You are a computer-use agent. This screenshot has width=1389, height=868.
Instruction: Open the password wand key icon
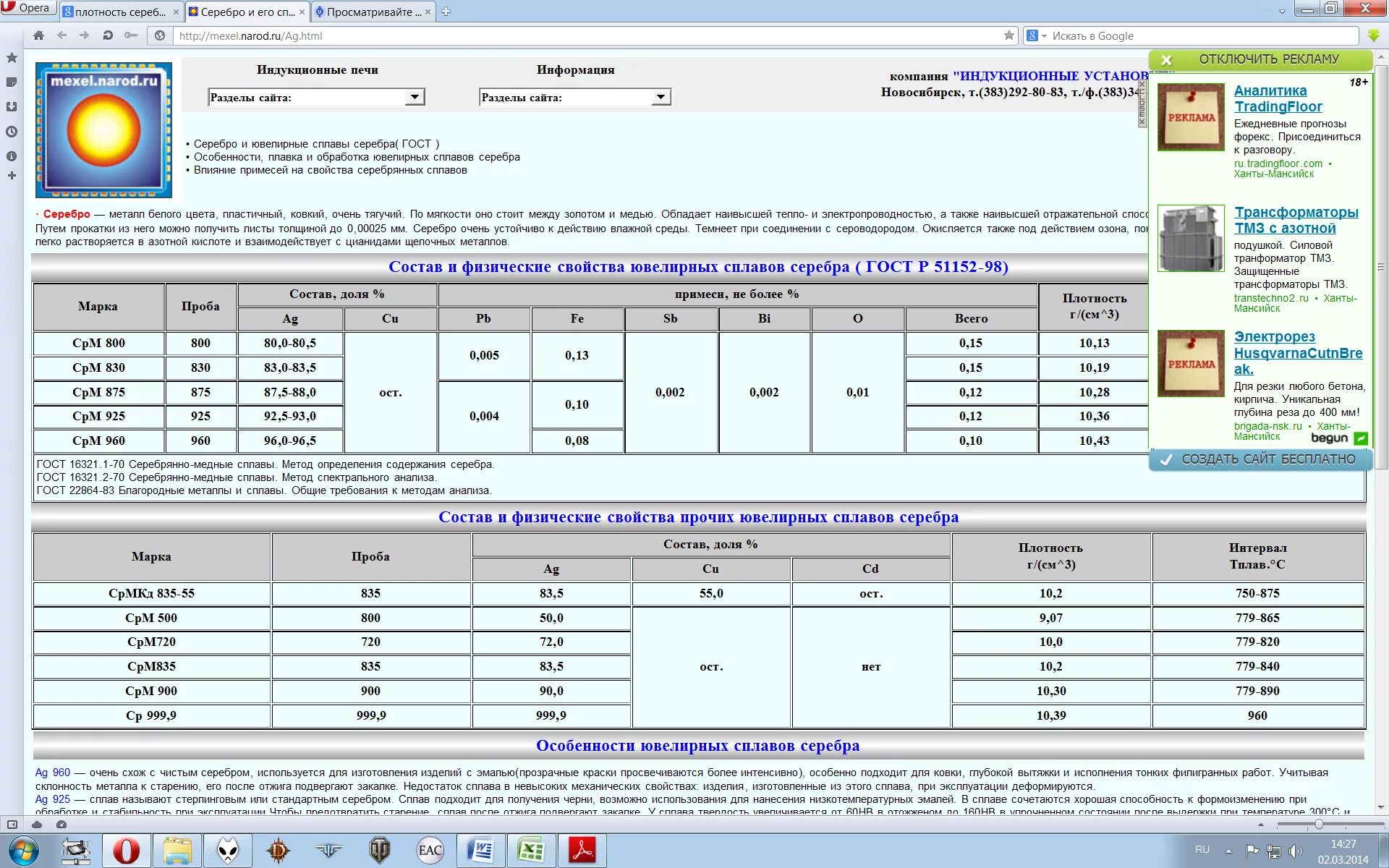tap(131, 35)
